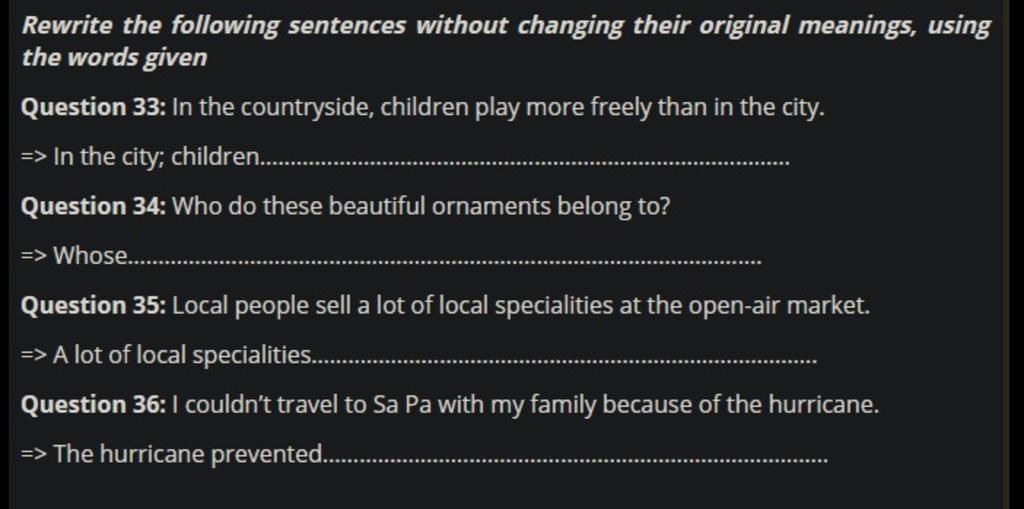Viewport: 1024px width, 509px height.
Task: Click the 'In the city; children' prompt text
Action: point(157,157)
